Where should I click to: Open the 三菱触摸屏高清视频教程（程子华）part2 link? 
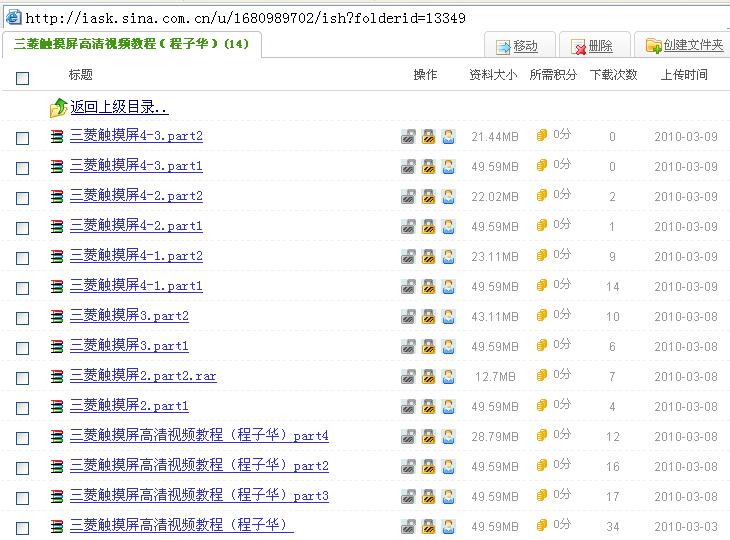click(199, 466)
